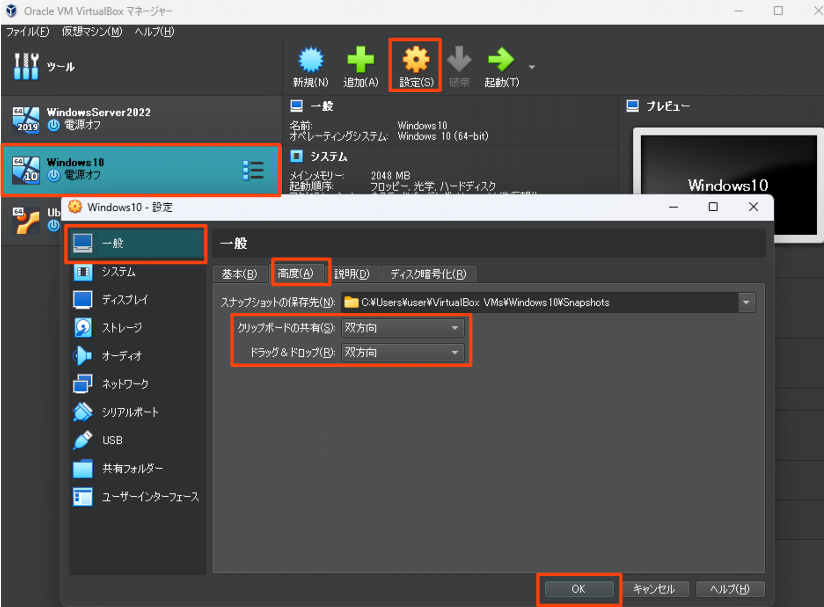Image resolution: width=824 pixels, height=607 pixels.
Task: Click the OK button
Action: coord(579,589)
